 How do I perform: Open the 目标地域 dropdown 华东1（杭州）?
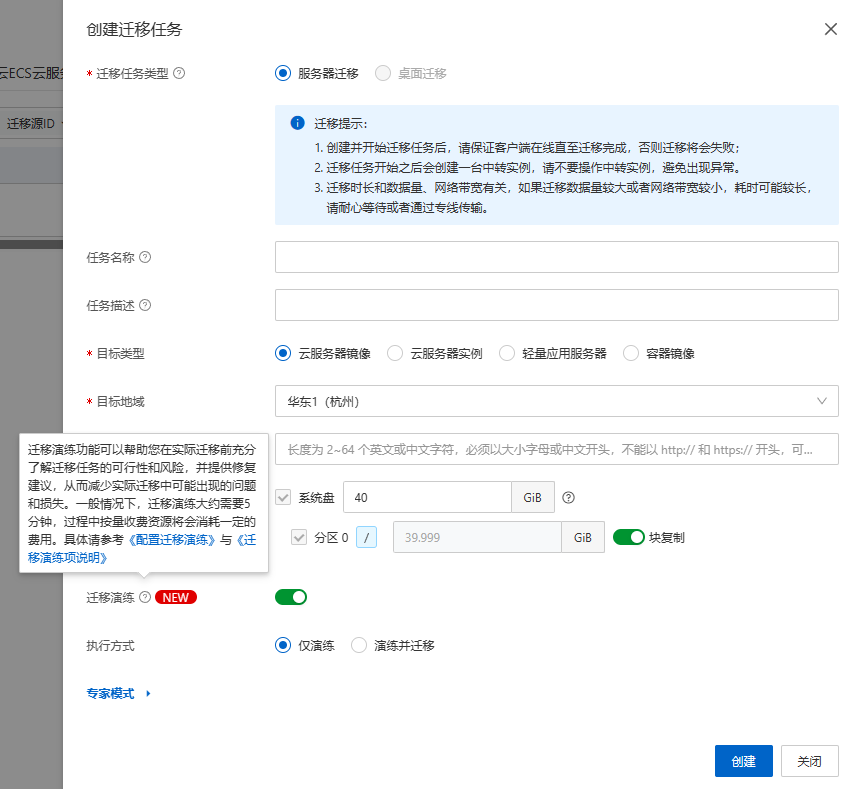(x=556, y=401)
